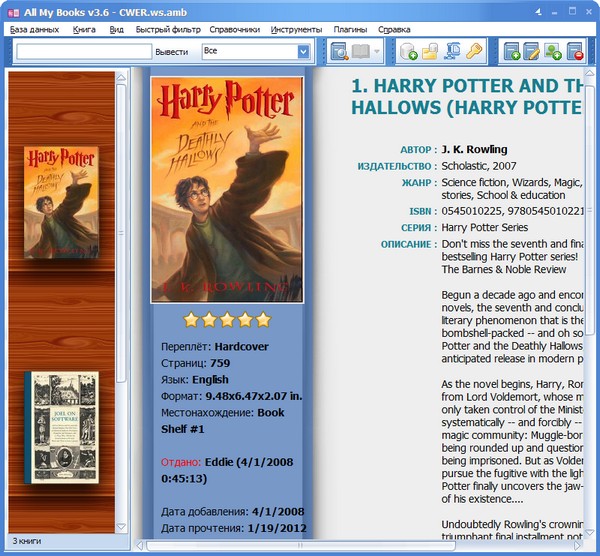Open the Плагины menu
This screenshot has height=556, width=600.
click(x=350, y=29)
